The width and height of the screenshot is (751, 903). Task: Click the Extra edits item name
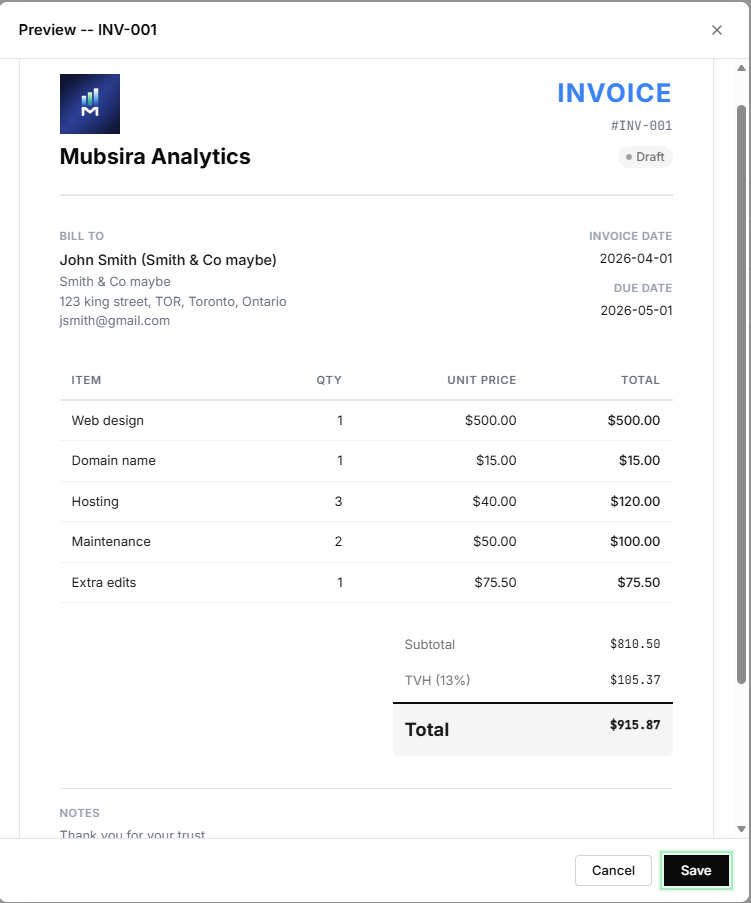click(x=104, y=582)
